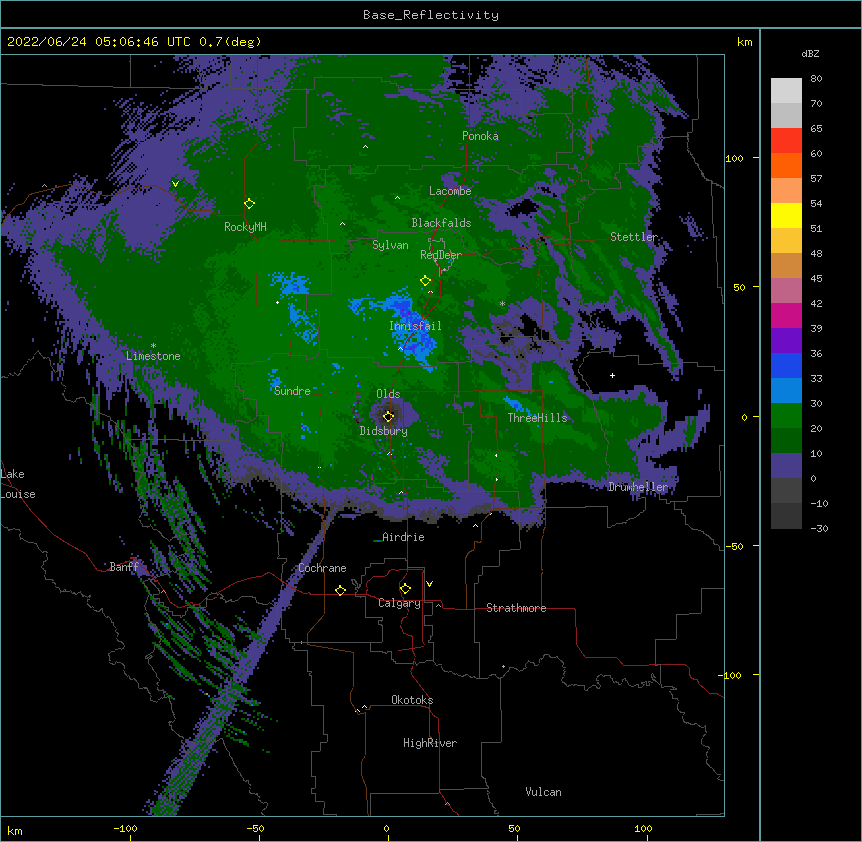Image resolution: width=862 pixels, height=842 pixels.
Task: Click the Innisfail city label
Action: pyautogui.click(x=415, y=326)
